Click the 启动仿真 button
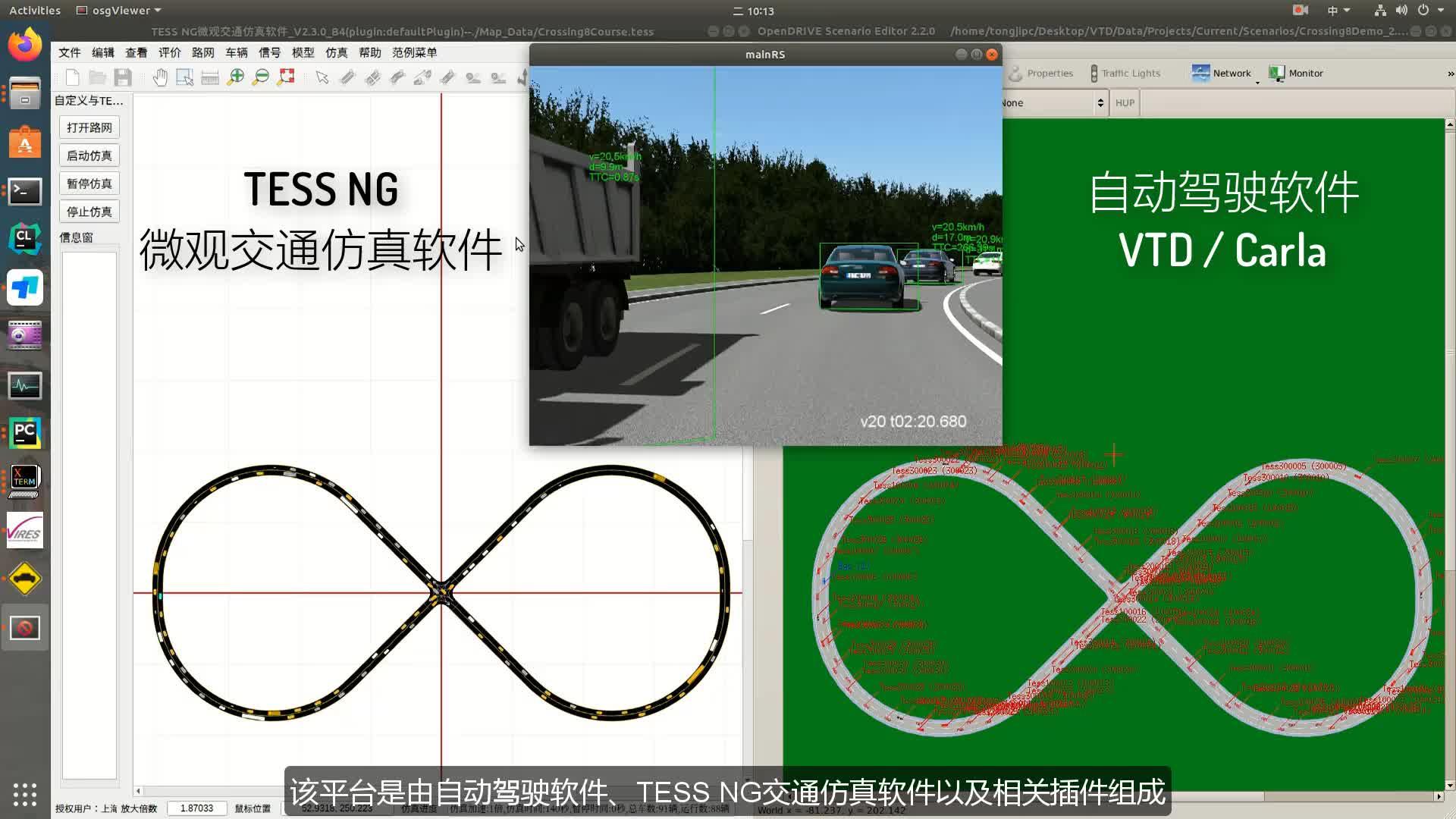Image resolution: width=1456 pixels, height=819 pixels. [x=89, y=155]
